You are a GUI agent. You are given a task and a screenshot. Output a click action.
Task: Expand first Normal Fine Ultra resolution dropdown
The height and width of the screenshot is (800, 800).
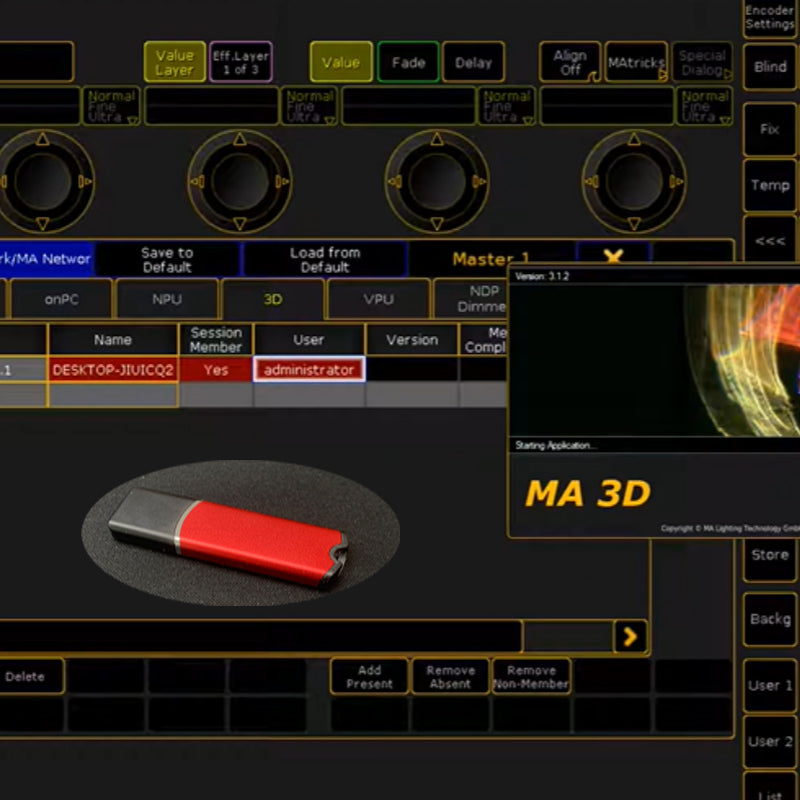tap(111, 106)
